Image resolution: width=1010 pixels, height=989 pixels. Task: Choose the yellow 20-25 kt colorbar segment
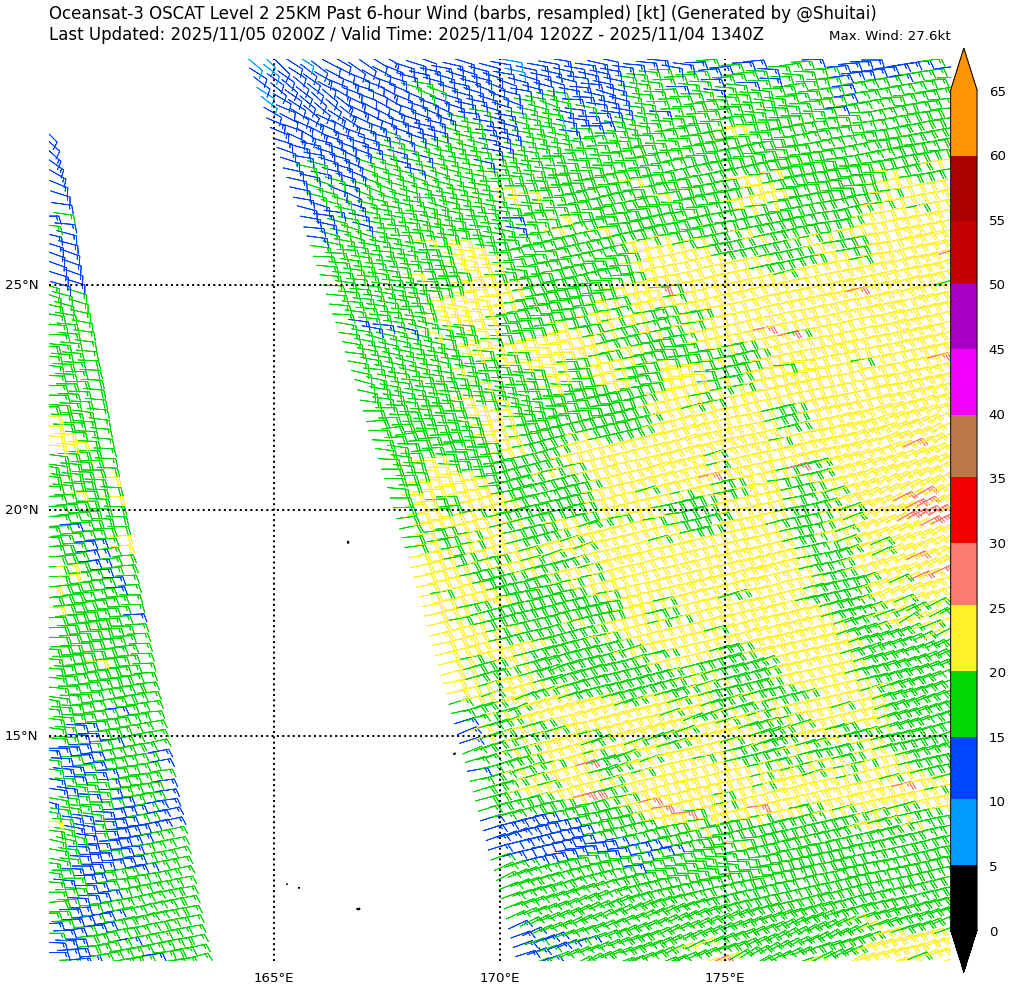tap(963, 639)
